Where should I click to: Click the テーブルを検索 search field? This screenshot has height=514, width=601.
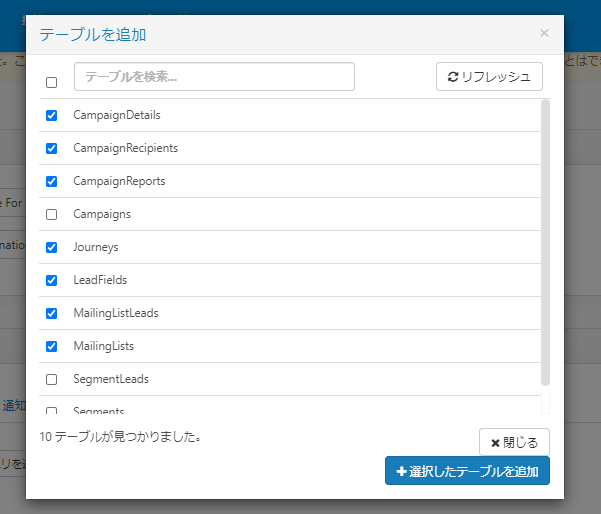(214, 77)
